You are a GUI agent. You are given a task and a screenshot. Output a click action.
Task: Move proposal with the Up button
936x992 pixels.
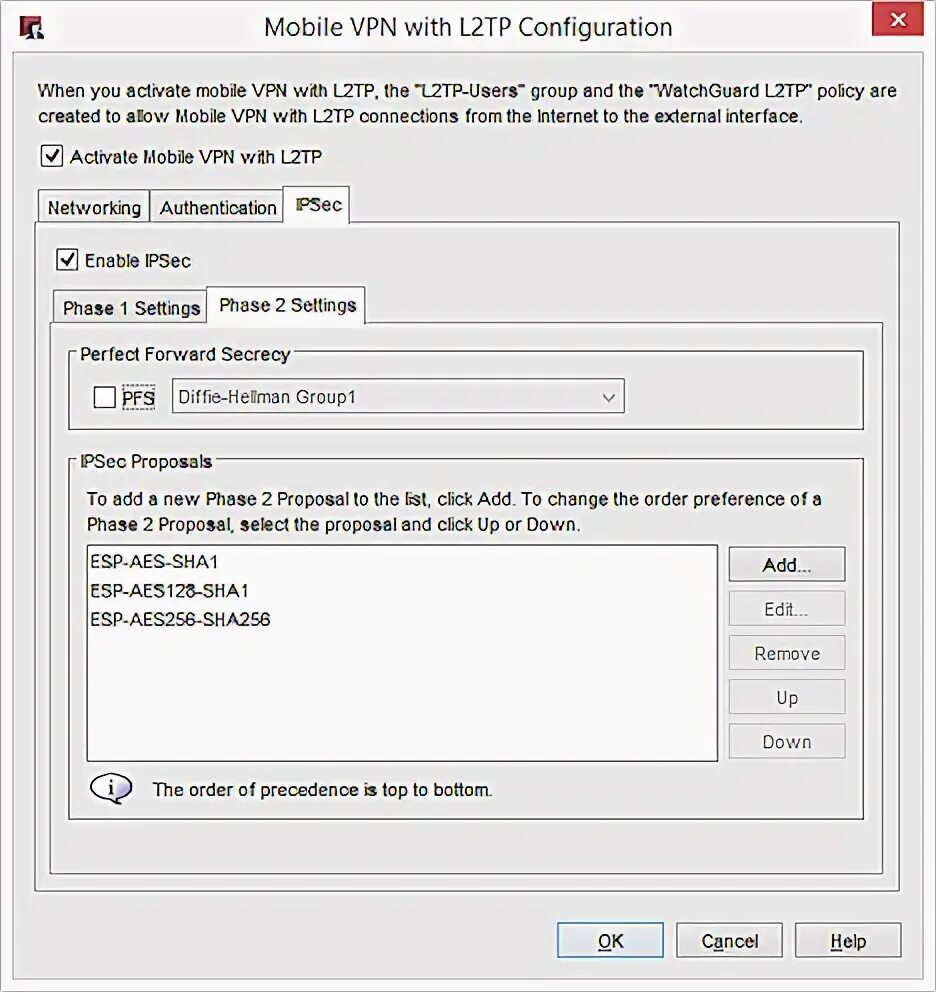point(787,697)
